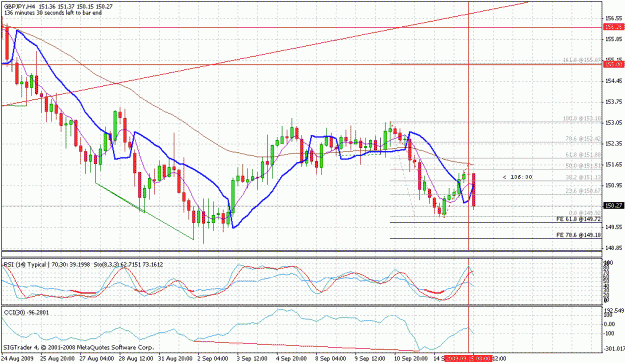625x363 pixels.
Task: Click the 25 Aug 20:00 time label
Action: (56, 358)
